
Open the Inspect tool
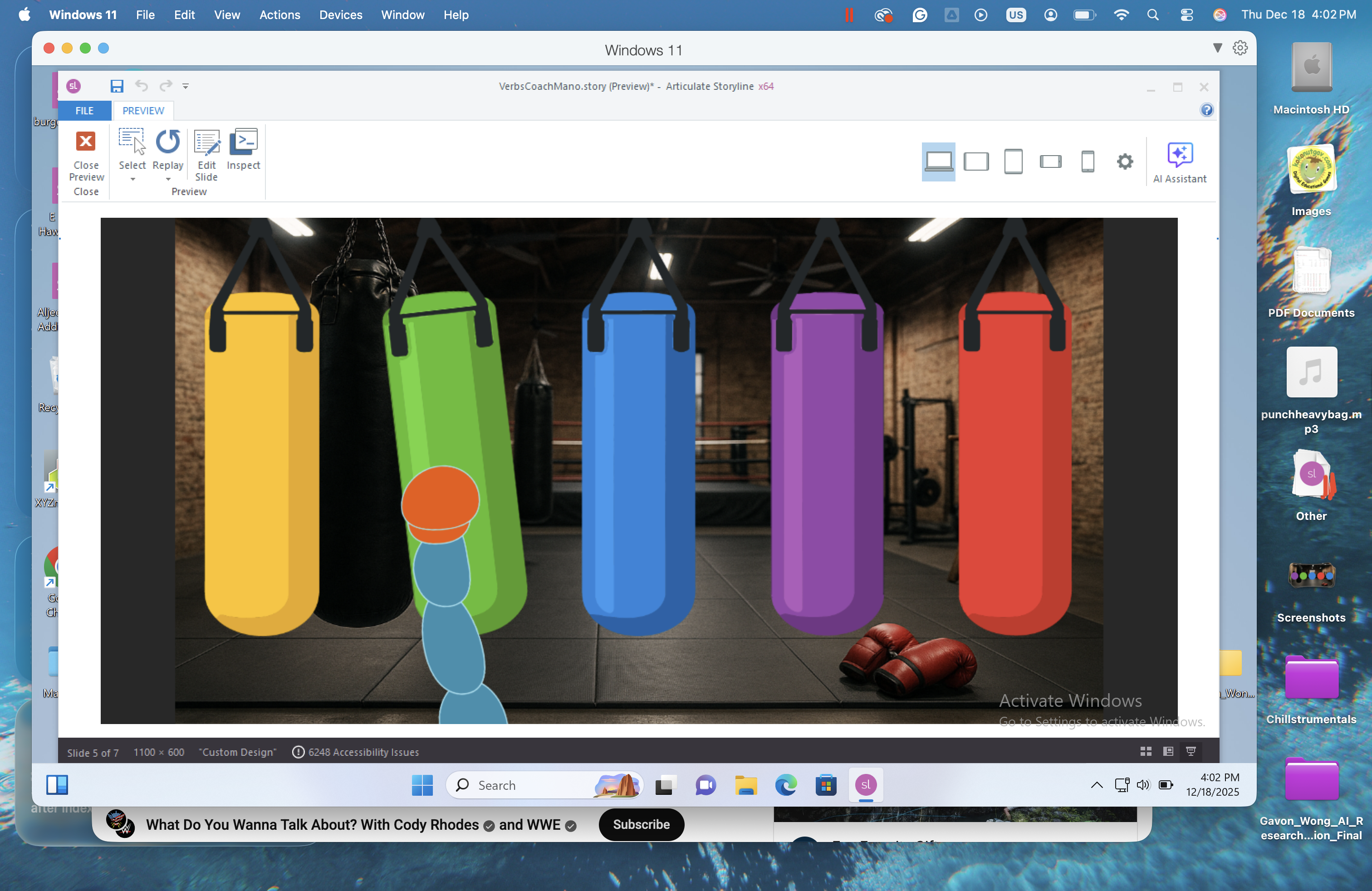tap(243, 142)
